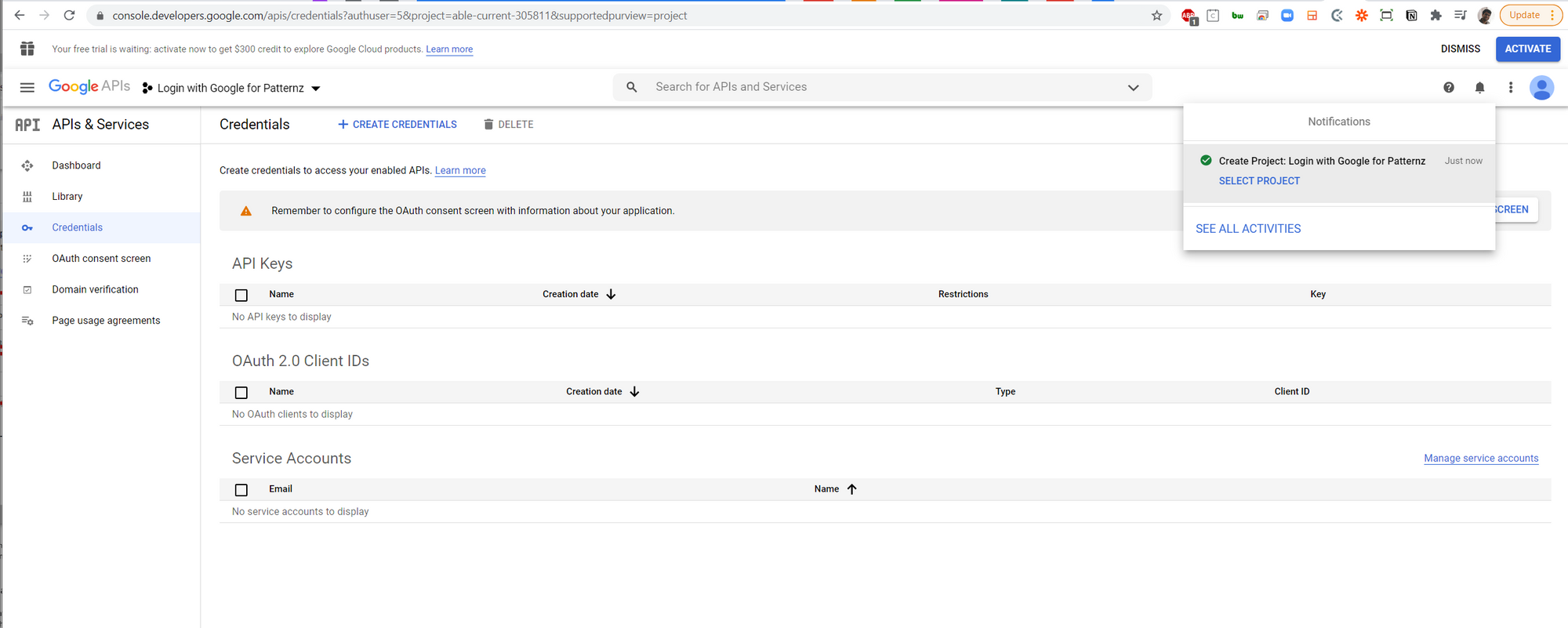Select all API Keys checkbox
The width and height of the screenshot is (1568, 628).
[x=241, y=295]
